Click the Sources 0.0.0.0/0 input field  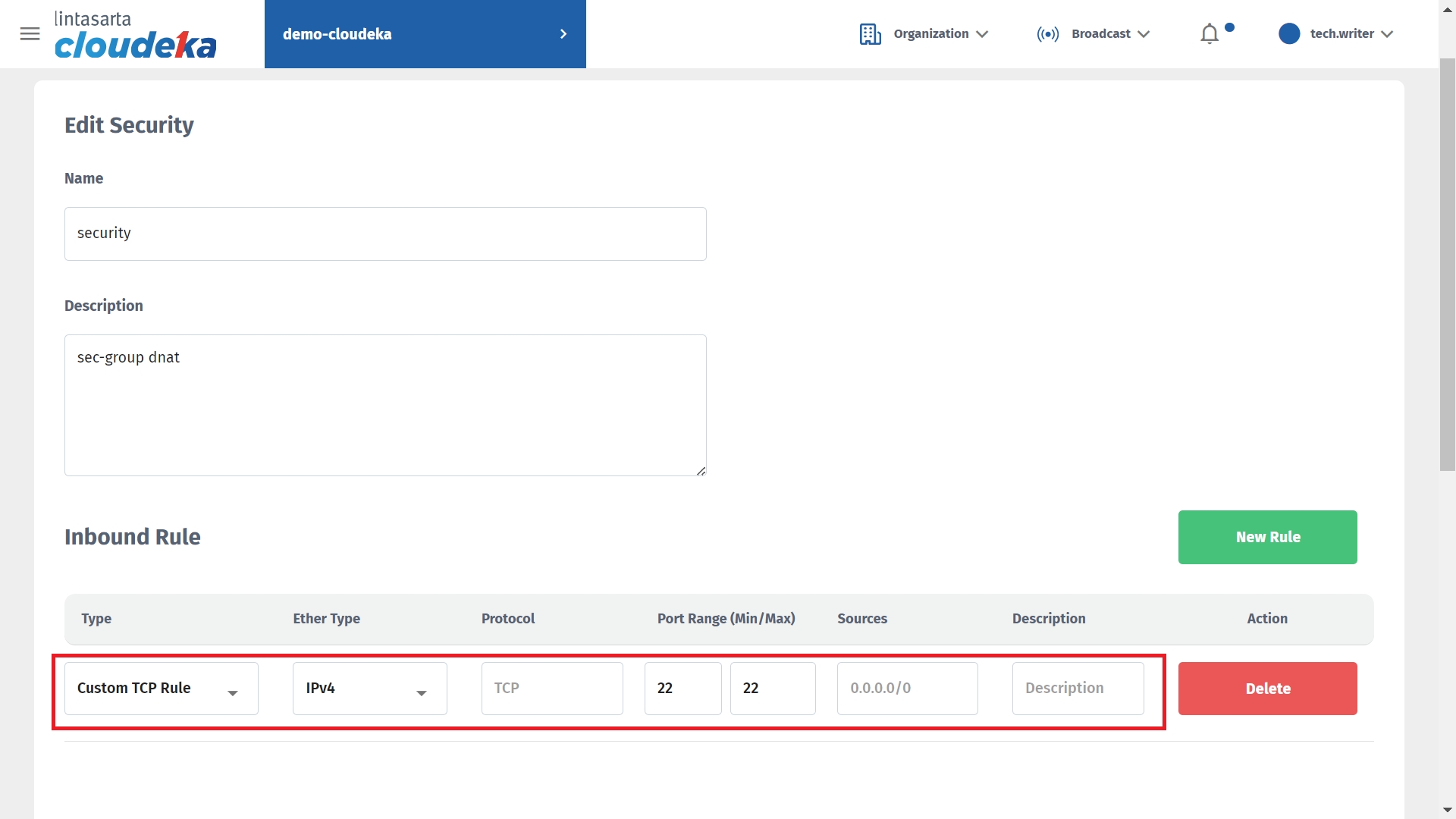907,689
